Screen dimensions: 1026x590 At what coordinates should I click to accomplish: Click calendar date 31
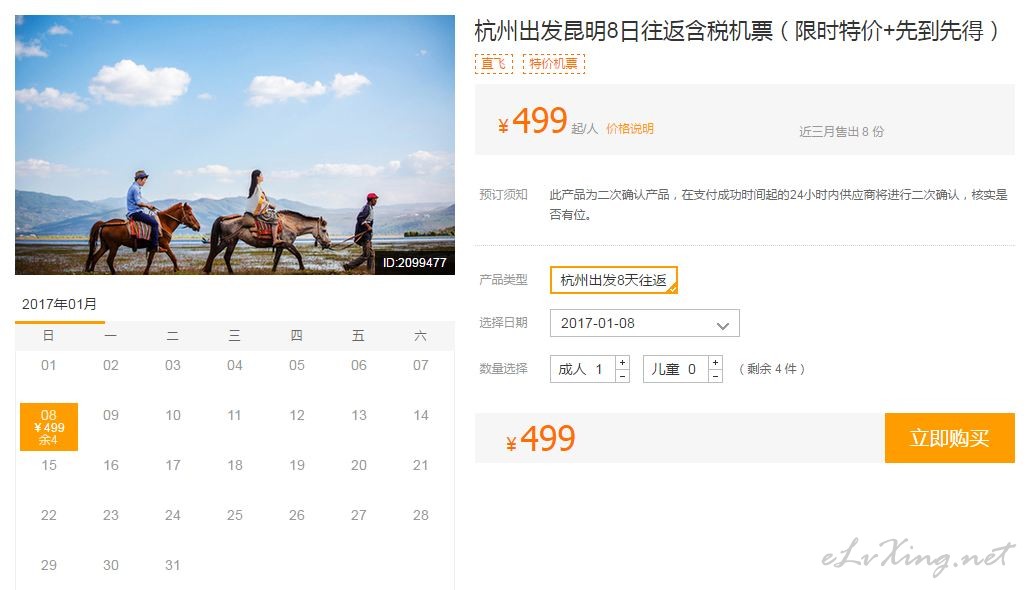173,564
